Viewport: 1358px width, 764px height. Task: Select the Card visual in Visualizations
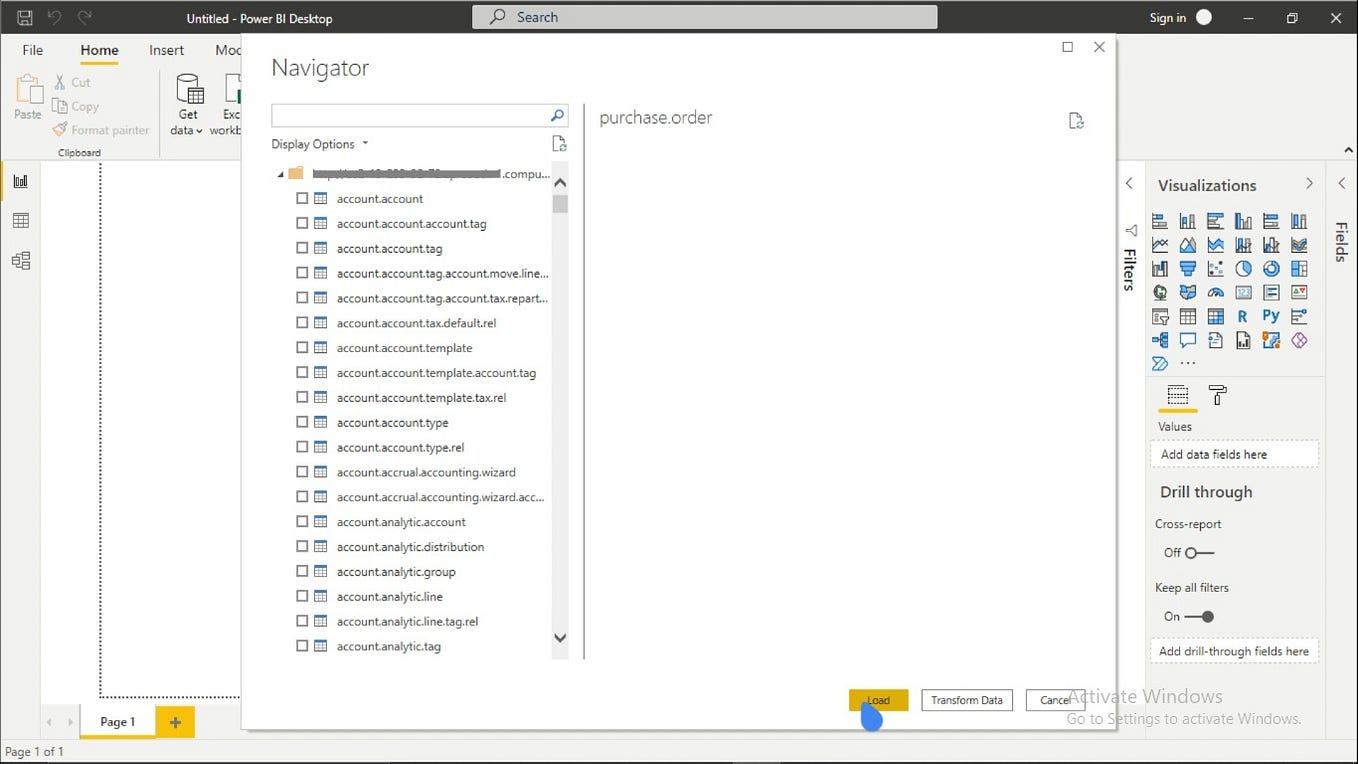[x=1242, y=292]
